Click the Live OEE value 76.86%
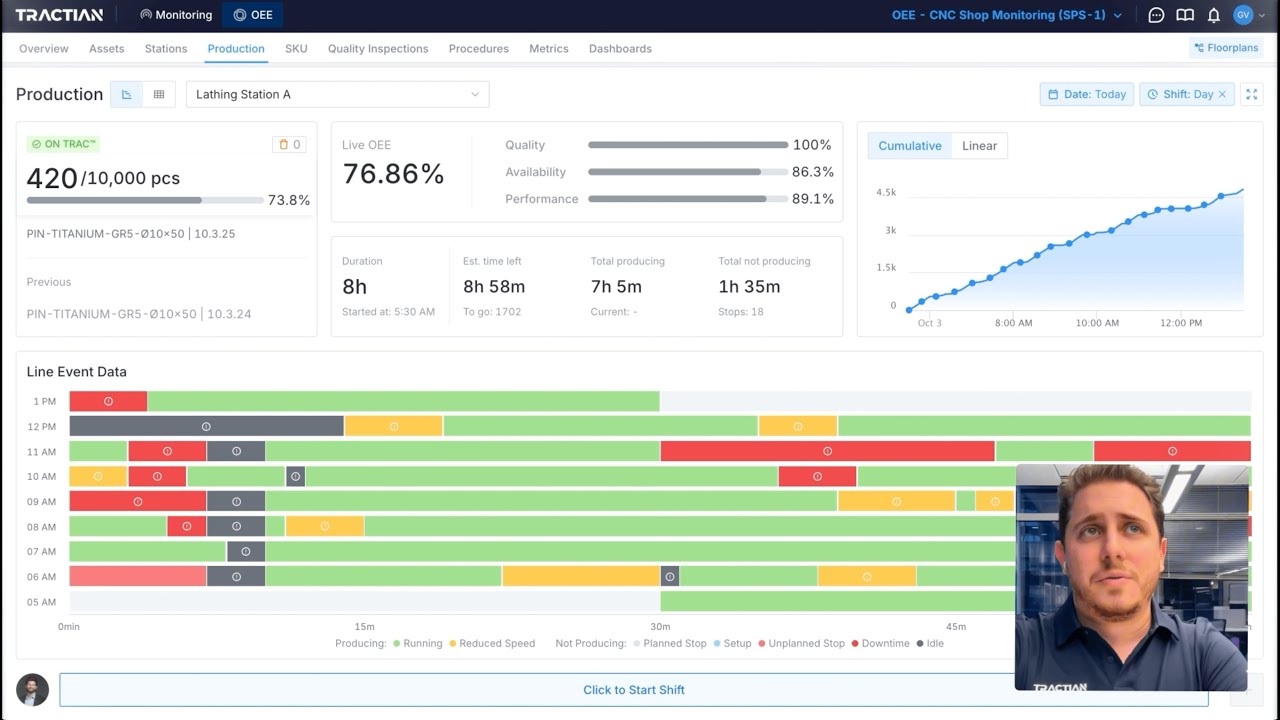Image resolution: width=1280 pixels, height=720 pixels. click(x=393, y=174)
